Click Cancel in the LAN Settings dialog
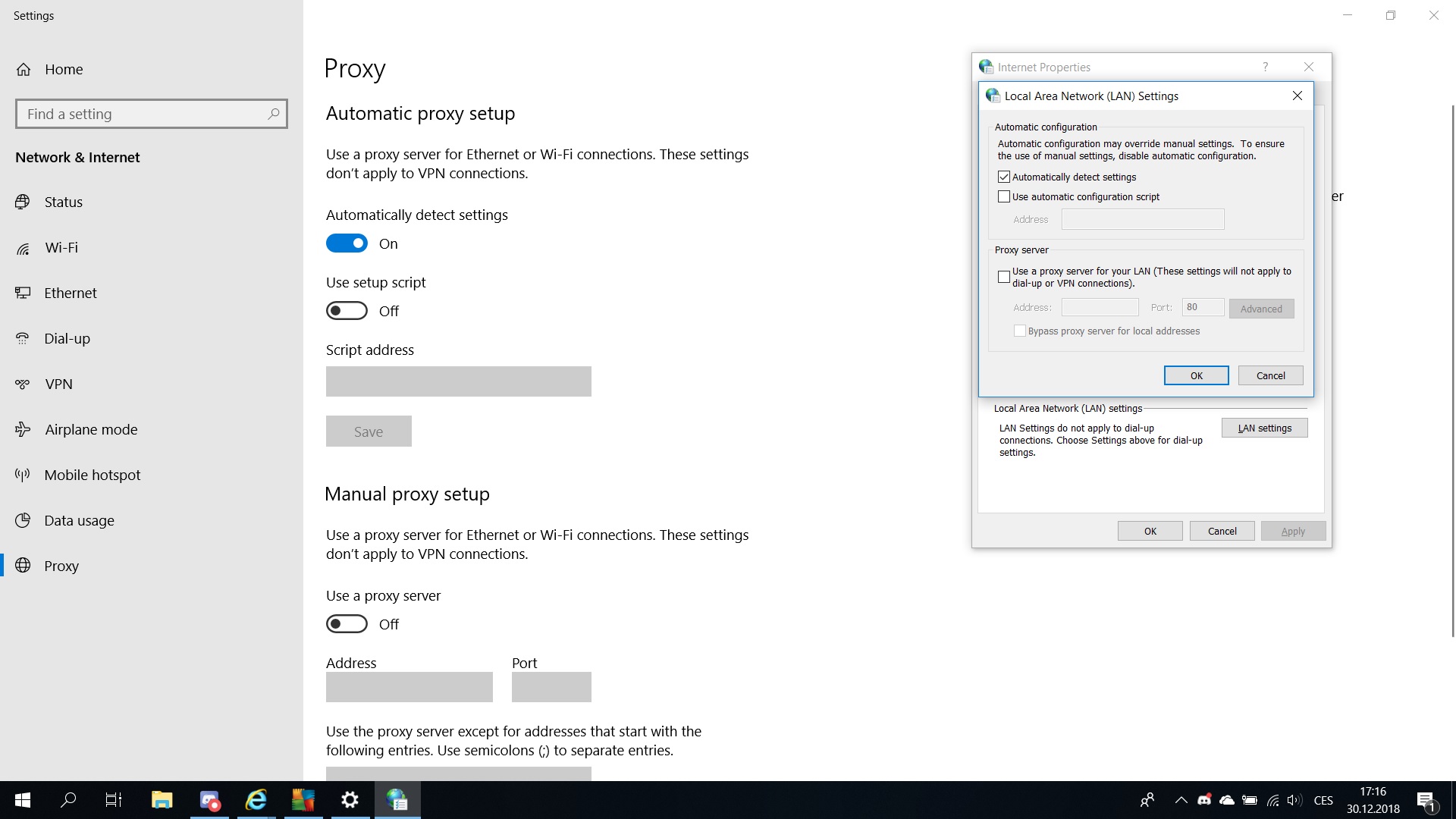 pos(1270,375)
